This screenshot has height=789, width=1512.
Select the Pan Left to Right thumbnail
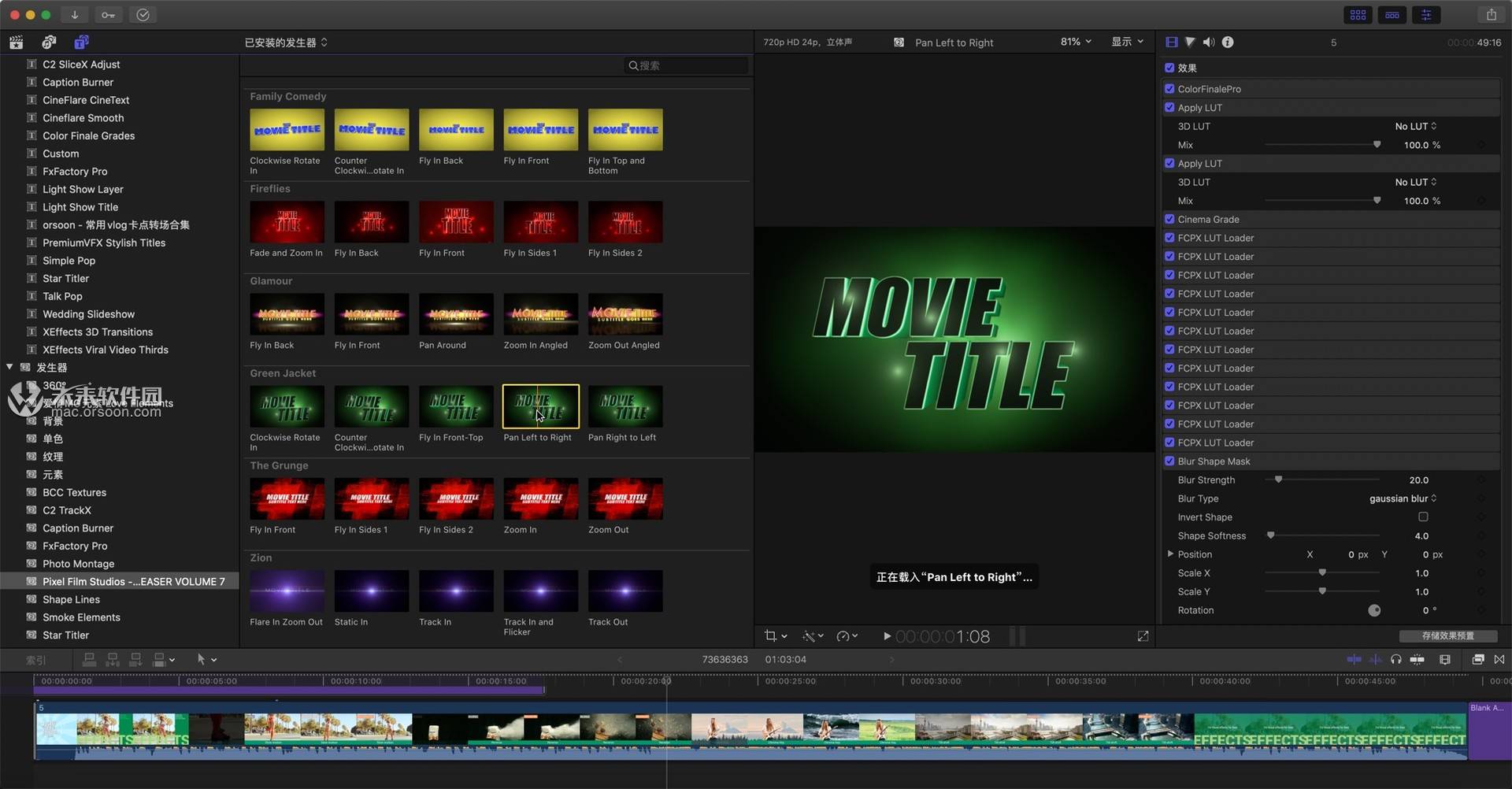[540, 406]
